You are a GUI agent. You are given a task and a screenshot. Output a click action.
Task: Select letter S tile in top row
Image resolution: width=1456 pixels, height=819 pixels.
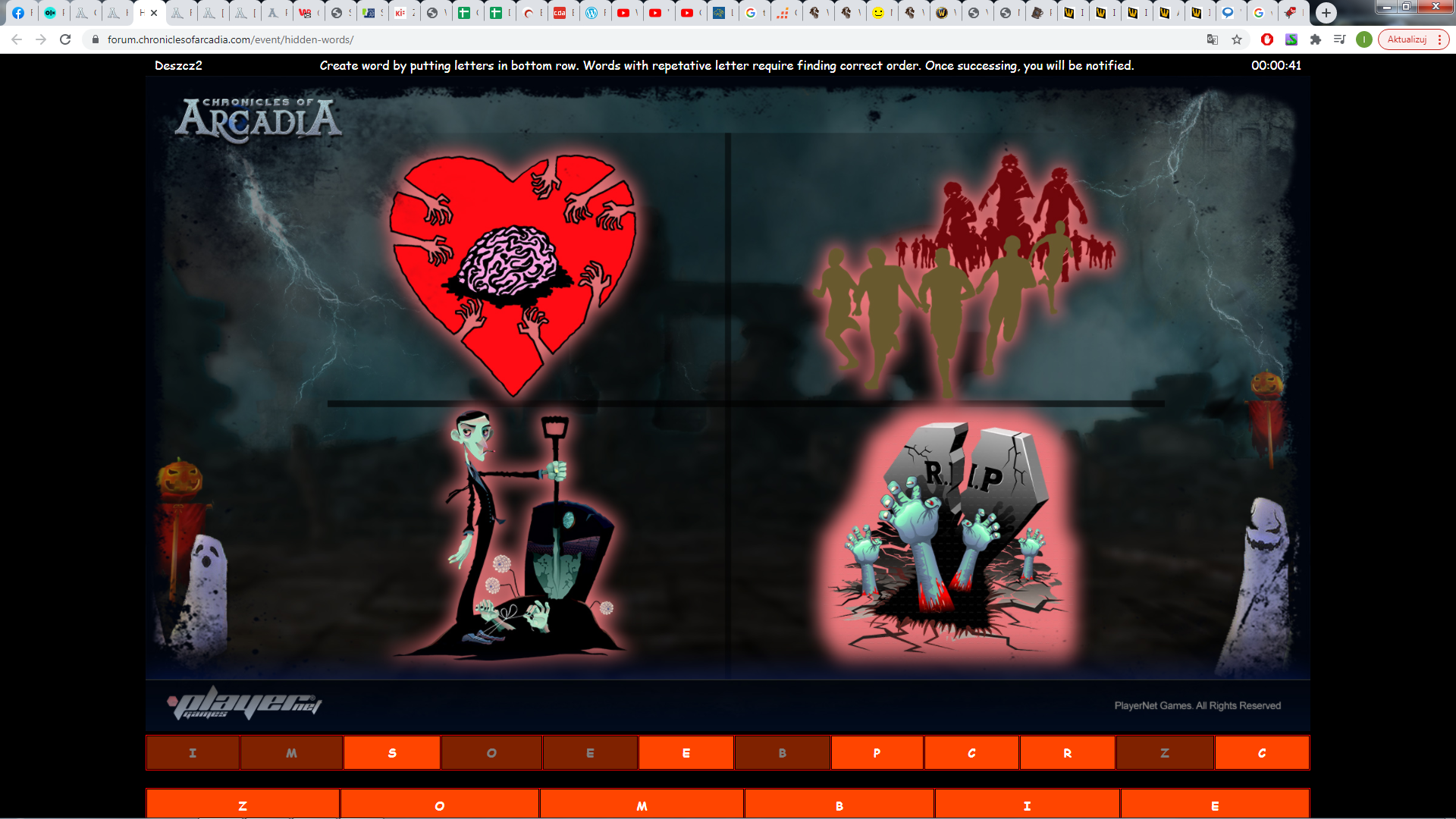(x=392, y=753)
